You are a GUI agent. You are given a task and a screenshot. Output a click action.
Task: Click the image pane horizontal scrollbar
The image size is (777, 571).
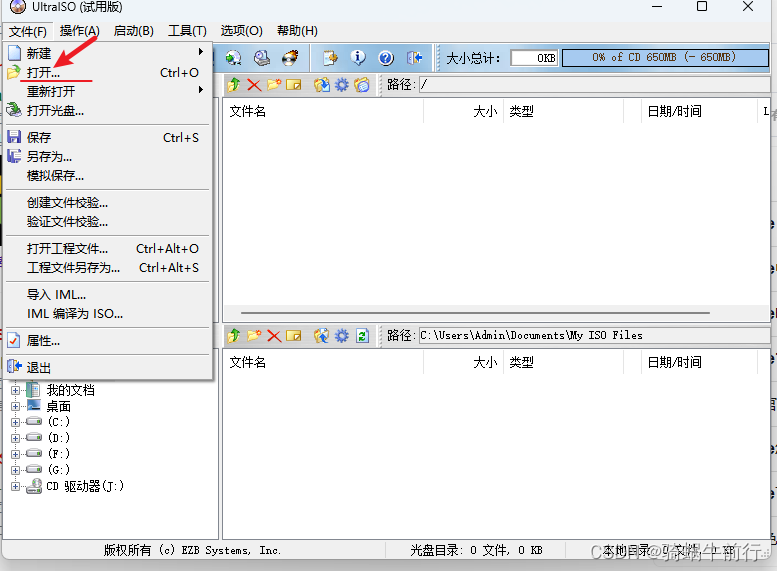[x=475, y=313]
